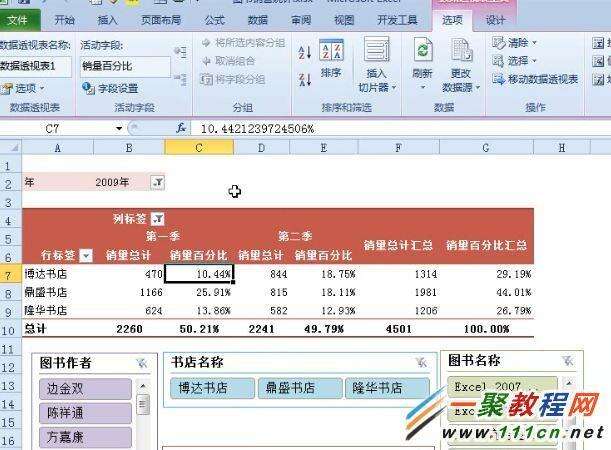Toggle 隆华书店 slicer item
This screenshot has width=611, height=450.
(x=387, y=388)
